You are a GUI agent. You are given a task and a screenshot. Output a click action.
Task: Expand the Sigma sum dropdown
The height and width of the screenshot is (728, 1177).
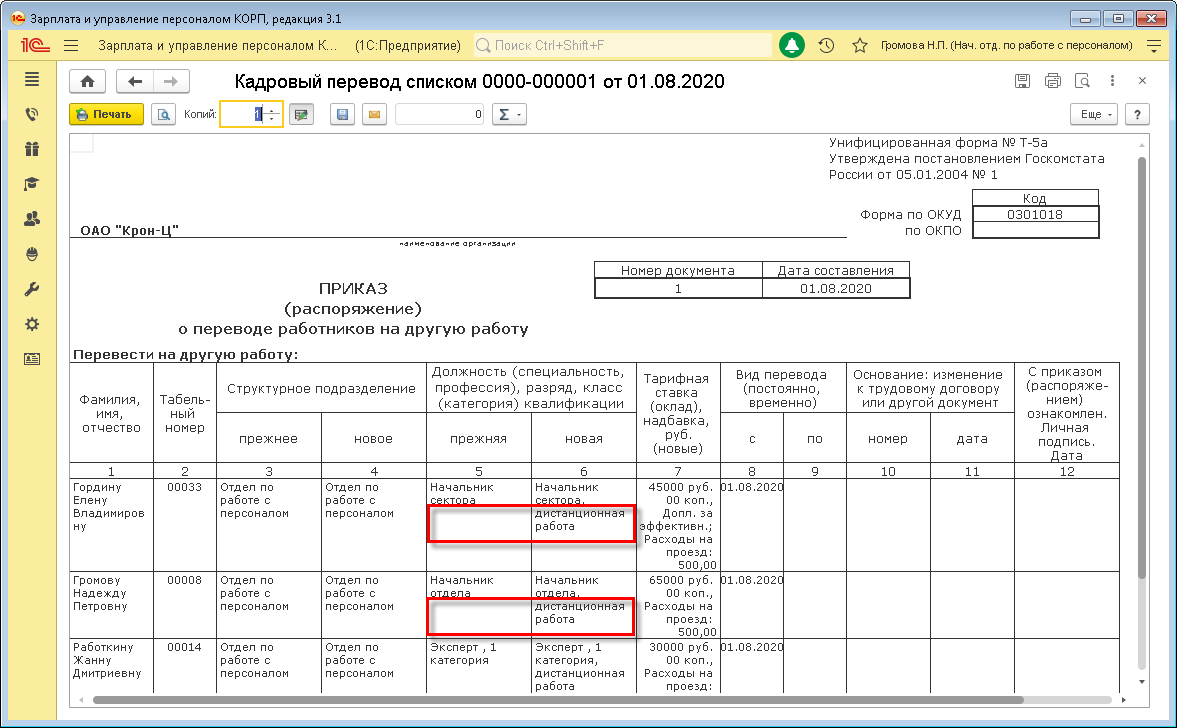[x=510, y=114]
